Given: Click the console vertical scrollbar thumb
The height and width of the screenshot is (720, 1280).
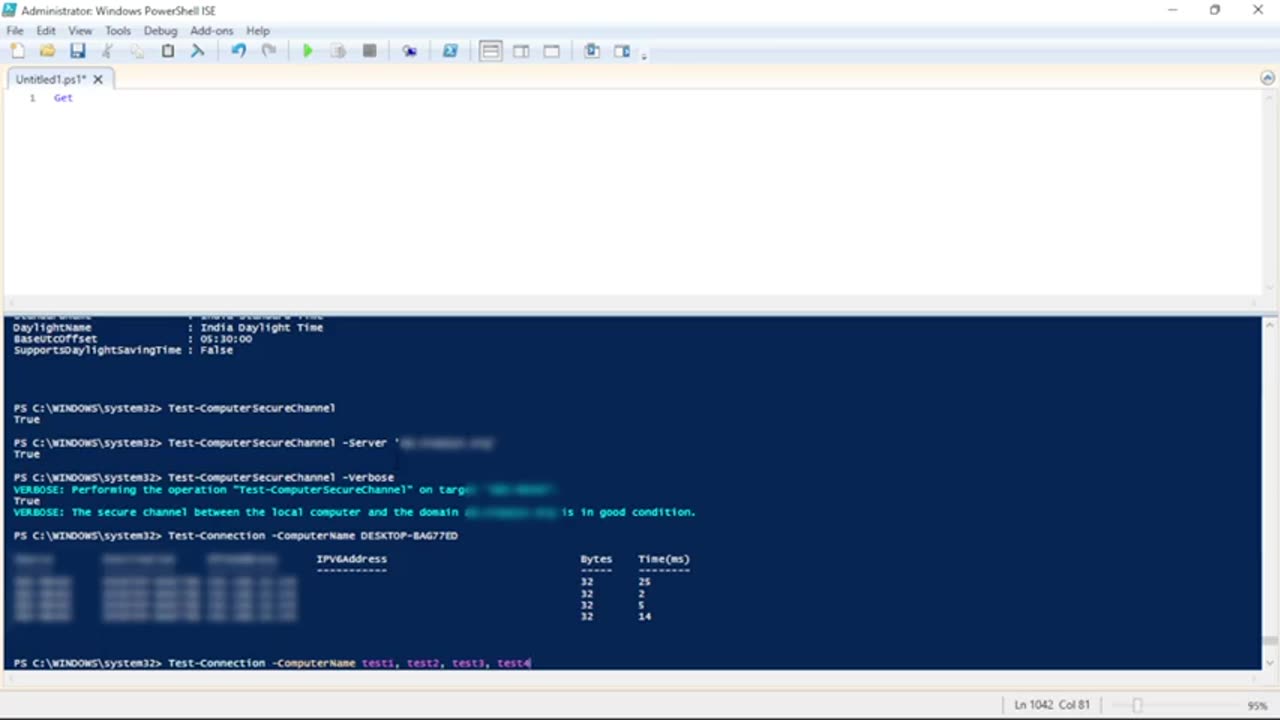Looking at the screenshot, I should [1270, 641].
